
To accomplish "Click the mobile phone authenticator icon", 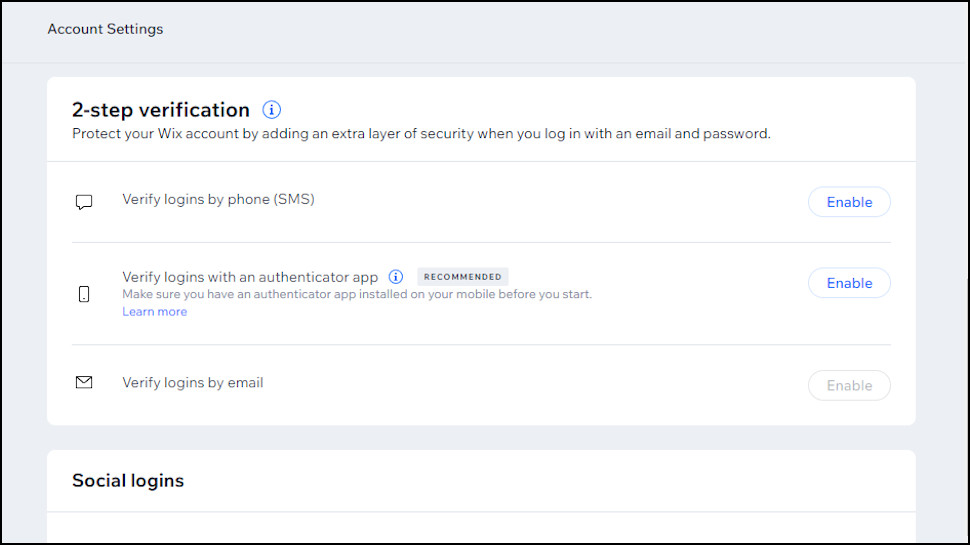I will [x=84, y=294].
